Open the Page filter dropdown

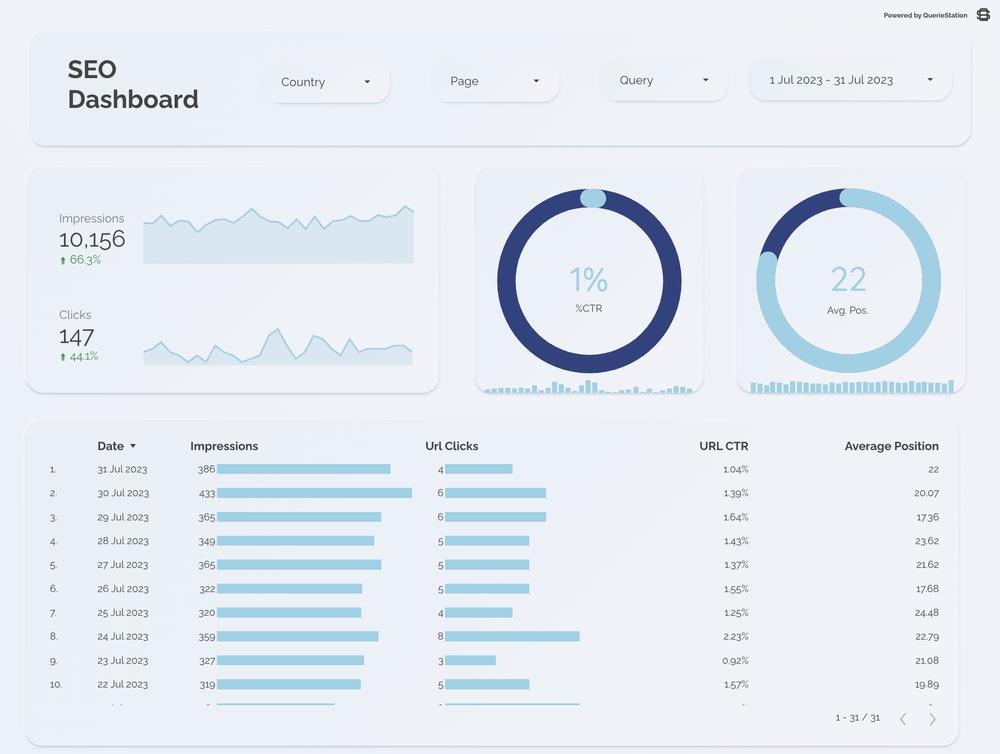click(495, 81)
